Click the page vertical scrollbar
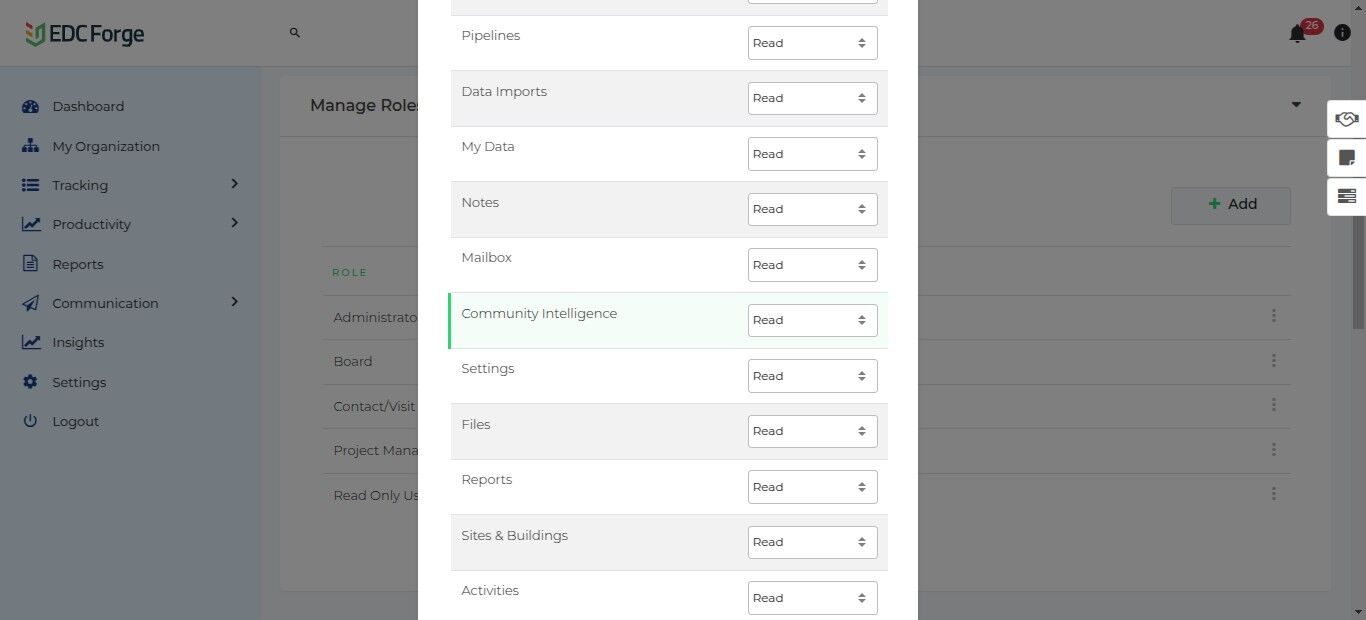This screenshot has height=620, width=1366. point(1358,270)
